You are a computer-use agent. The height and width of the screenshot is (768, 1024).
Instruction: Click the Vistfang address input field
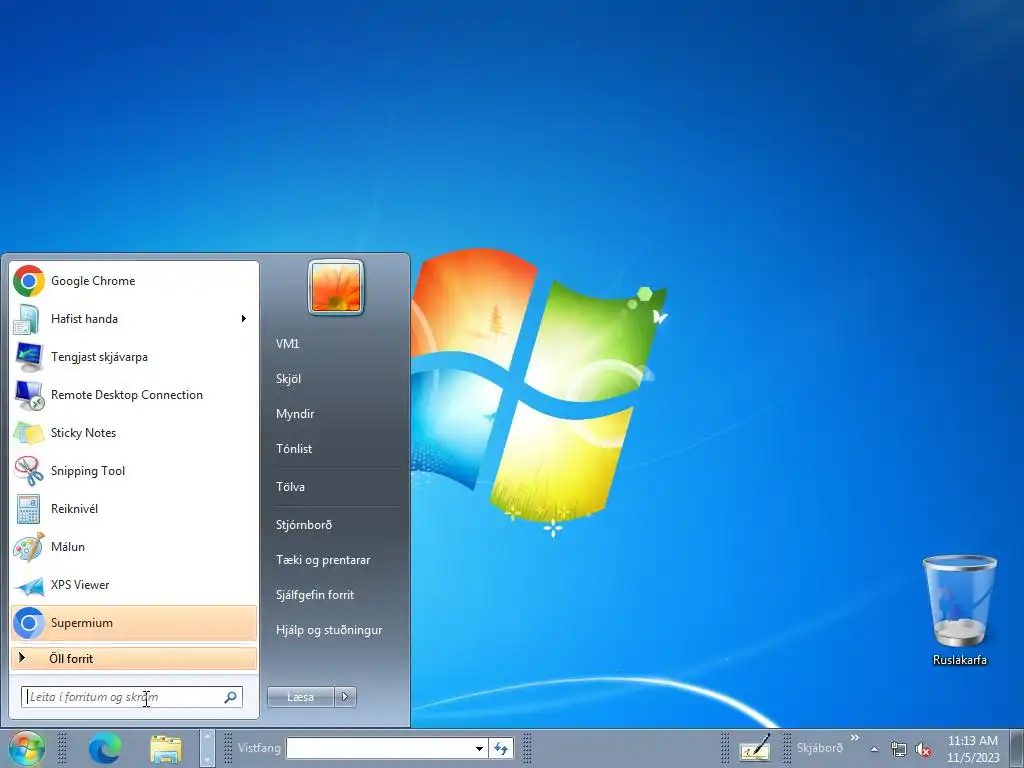point(379,748)
